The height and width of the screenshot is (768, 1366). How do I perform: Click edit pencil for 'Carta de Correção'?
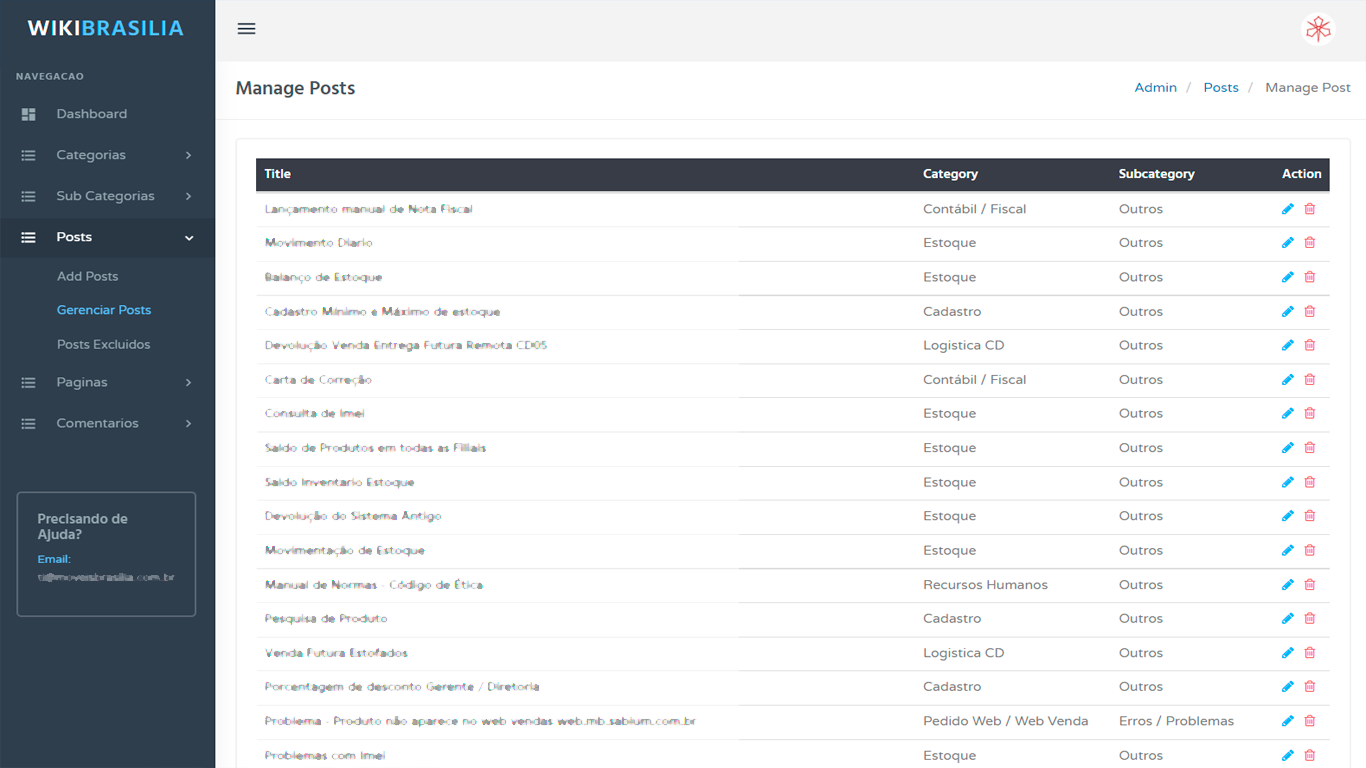(x=1287, y=380)
